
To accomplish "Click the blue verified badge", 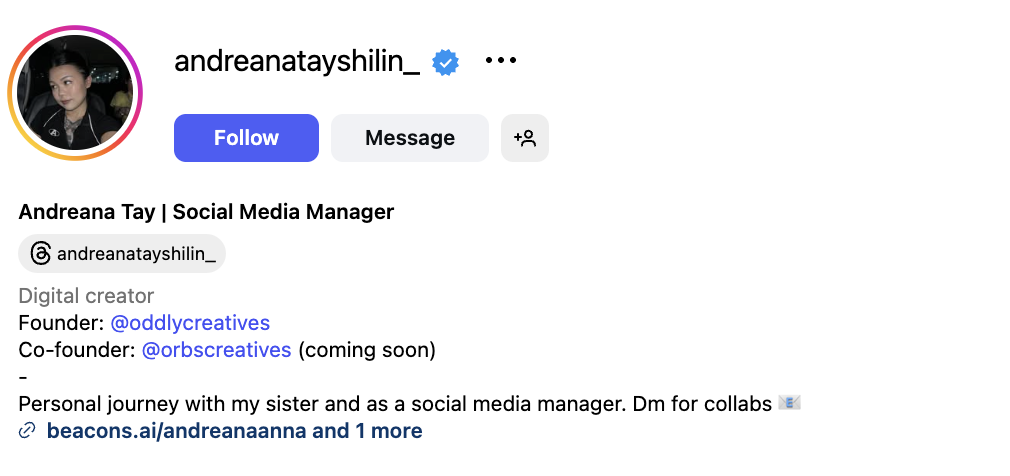I will 445,62.
